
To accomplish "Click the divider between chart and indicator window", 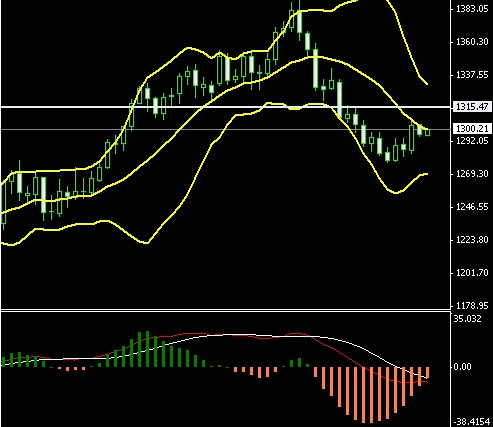I will [226, 311].
